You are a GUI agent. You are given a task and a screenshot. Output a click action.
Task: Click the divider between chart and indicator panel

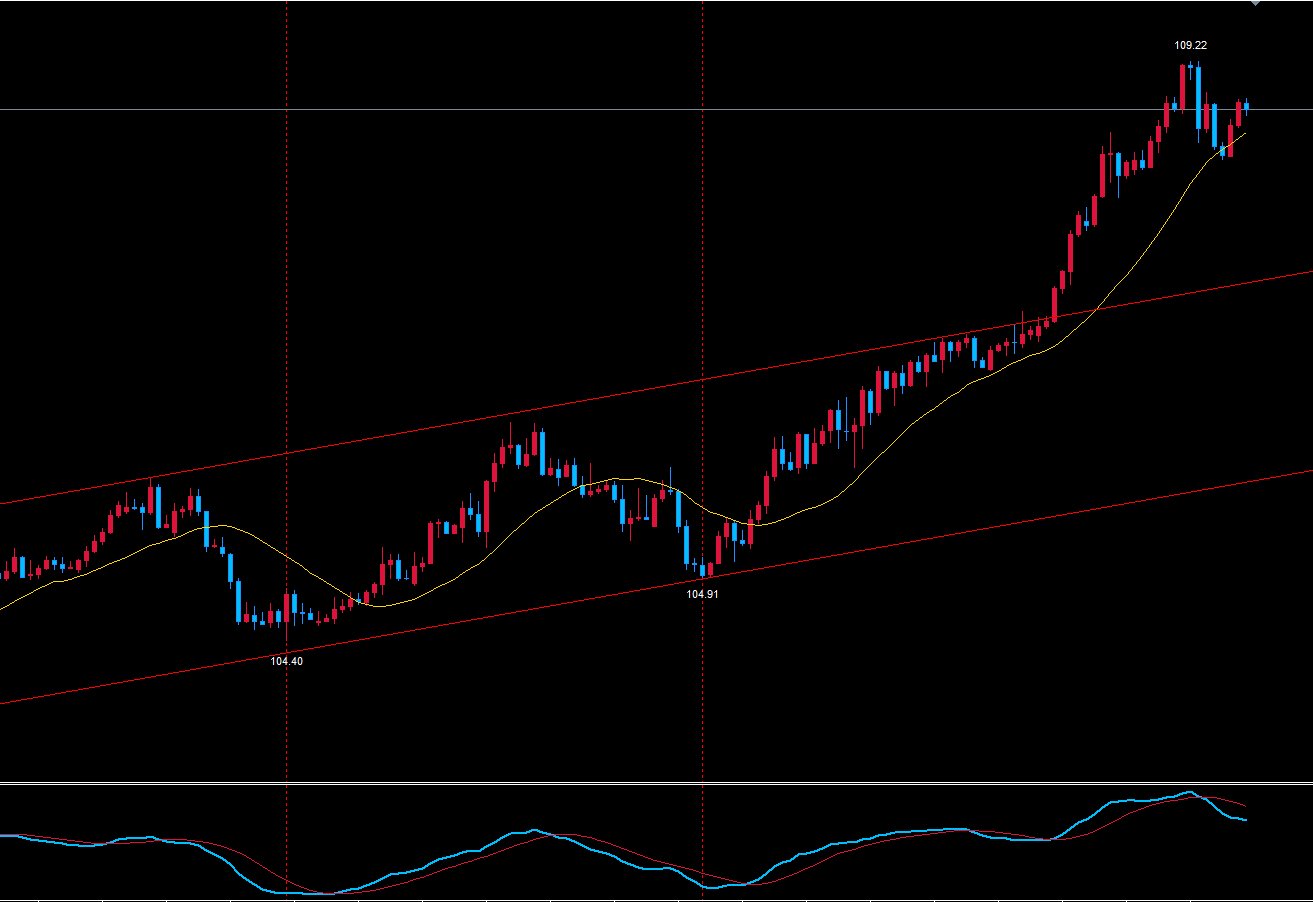tap(656, 783)
